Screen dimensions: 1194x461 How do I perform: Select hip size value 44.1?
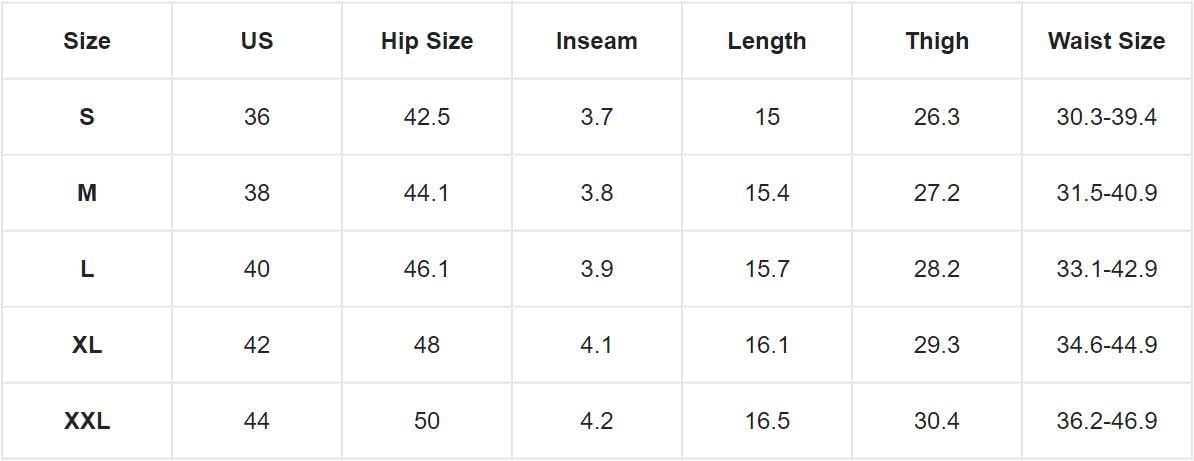[426, 193]
